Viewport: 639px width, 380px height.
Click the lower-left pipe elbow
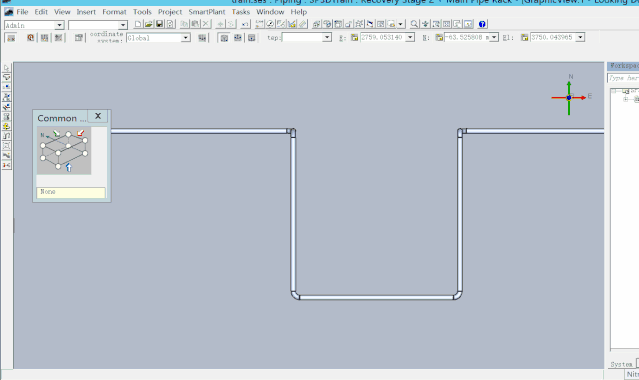(x=295, y=295)
